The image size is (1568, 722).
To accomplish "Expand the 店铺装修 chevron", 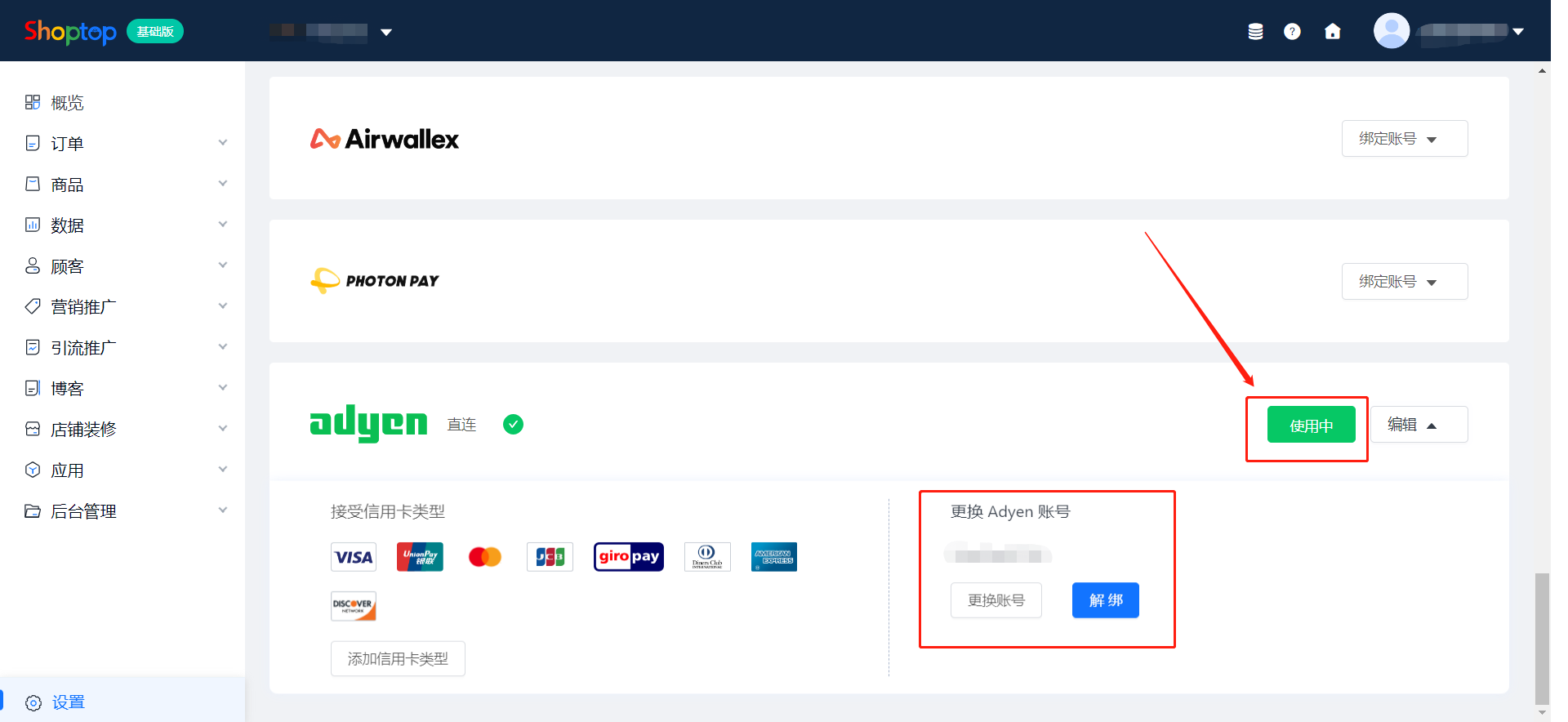I will 223,429.
